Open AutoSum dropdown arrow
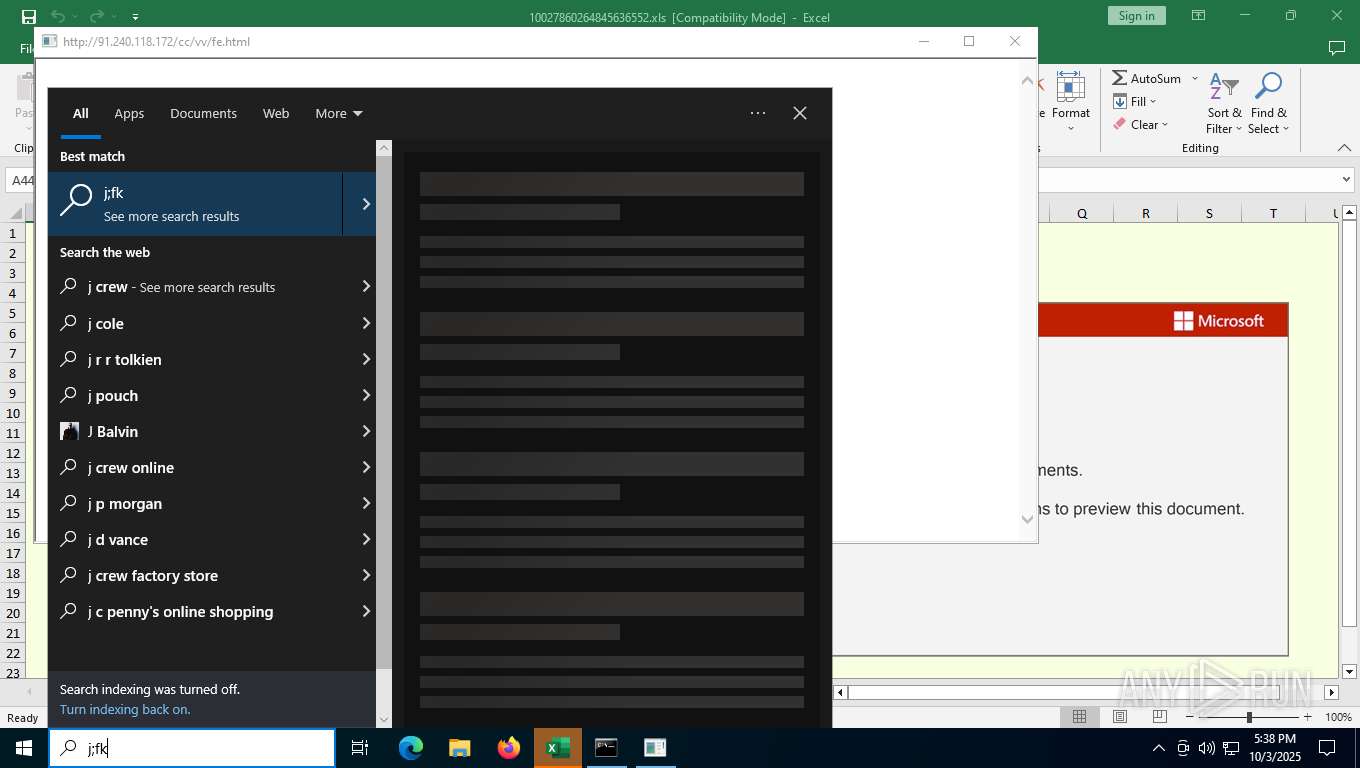Screen dimensions: 1360x768 [1194, 78]
